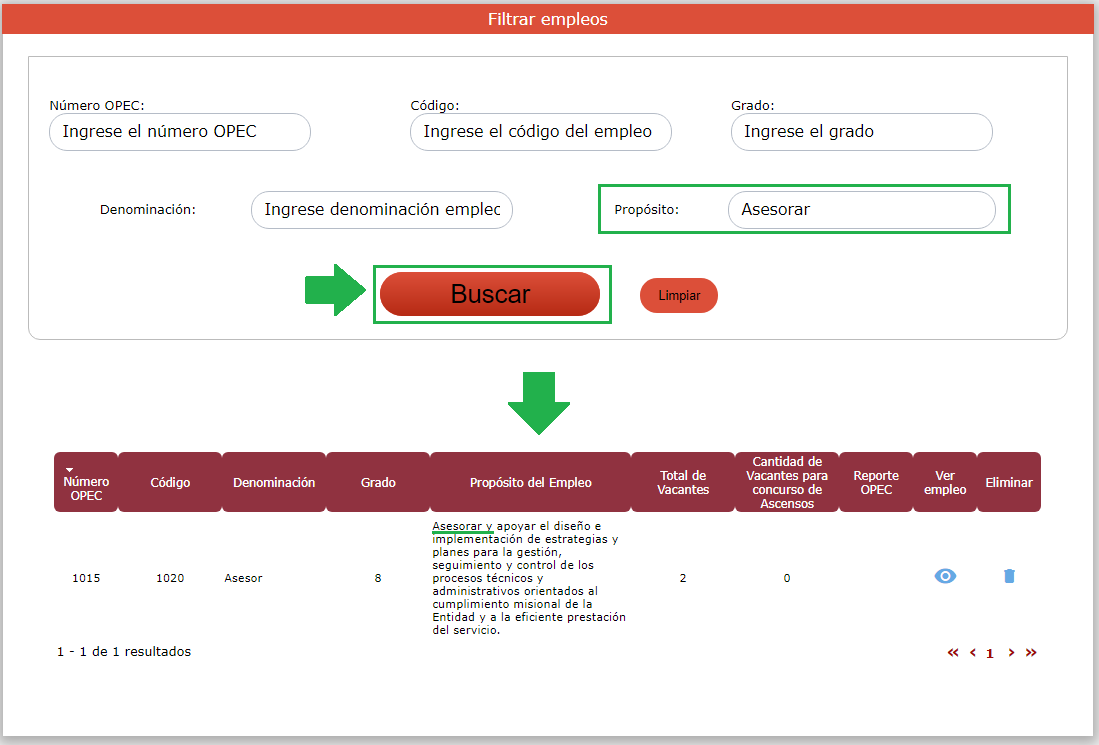Focus the Número OPEC input field
The image size is (1099, 745).
click(x=180, y=132)
